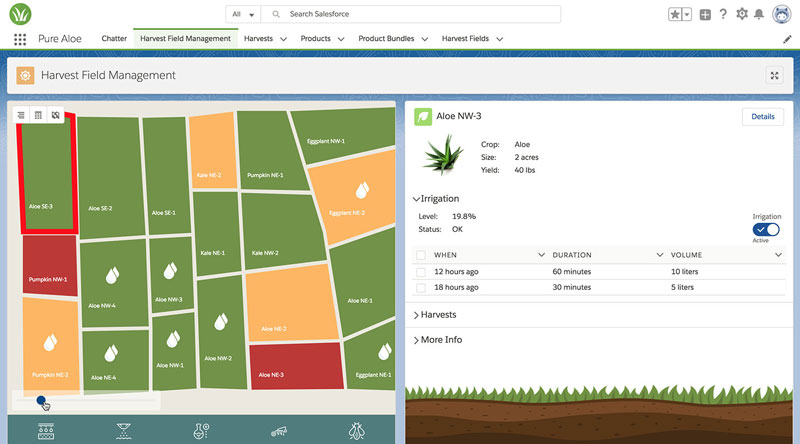Toggle the Irrigation Active switch
The height and width of the screenshot is (444, 800).
coord(766,230)
